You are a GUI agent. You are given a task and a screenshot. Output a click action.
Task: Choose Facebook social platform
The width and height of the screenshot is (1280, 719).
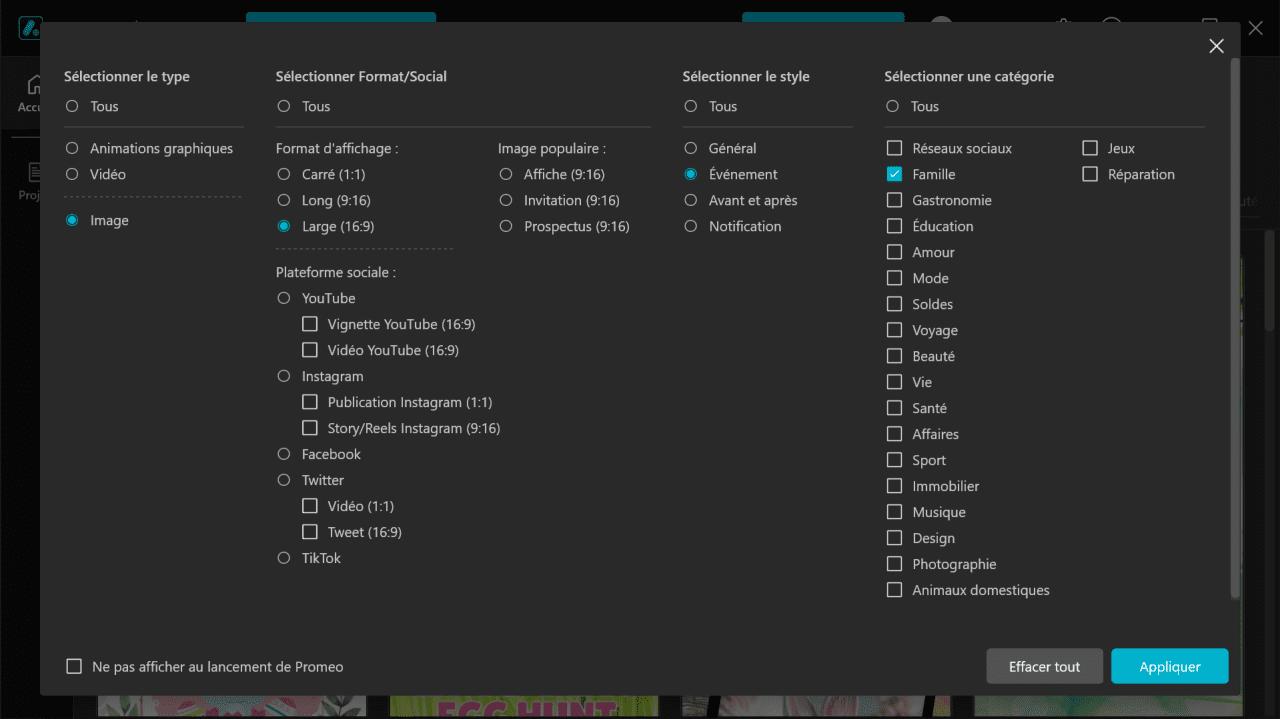(x=284, y=454)
